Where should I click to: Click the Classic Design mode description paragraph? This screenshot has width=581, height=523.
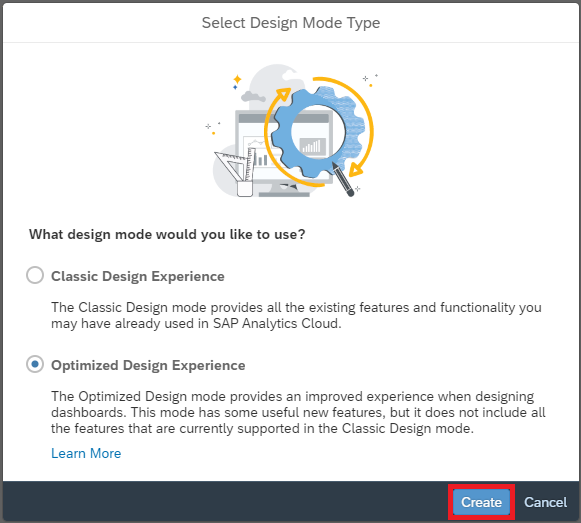(x=296, y=315)
